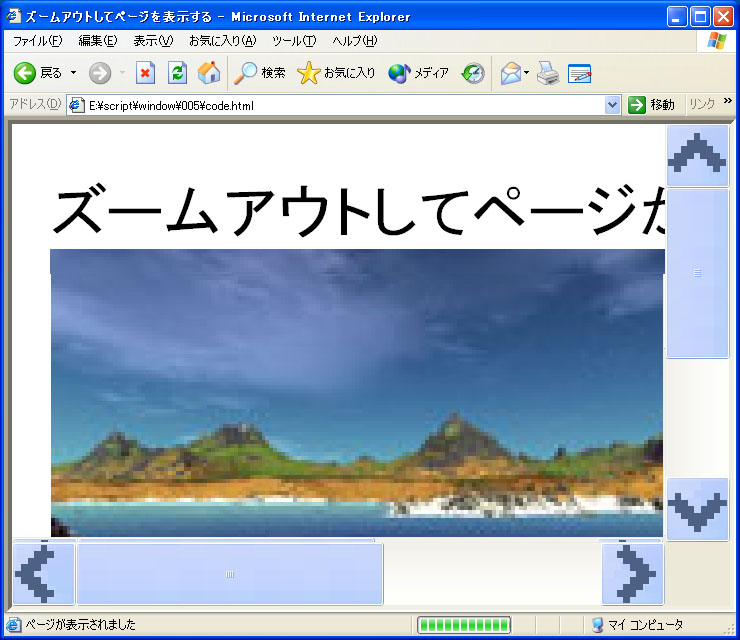Screen dimensions: 740x640
Task: Click the vertical scrollbar down arrow
Action: (698, 509)
